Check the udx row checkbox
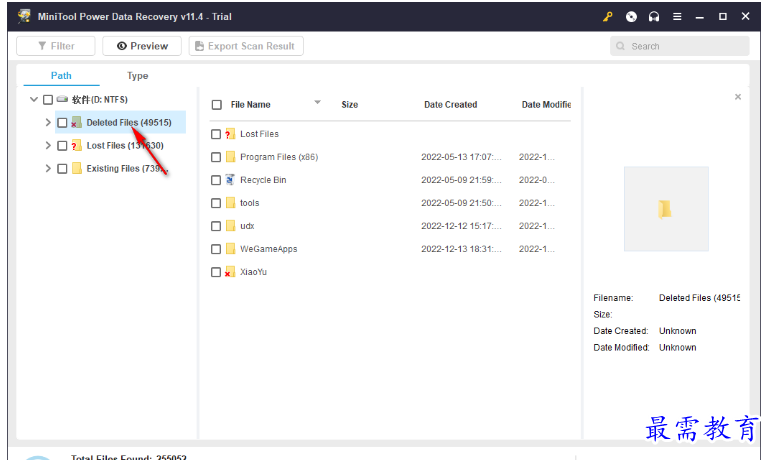 [x=216, y=226]
